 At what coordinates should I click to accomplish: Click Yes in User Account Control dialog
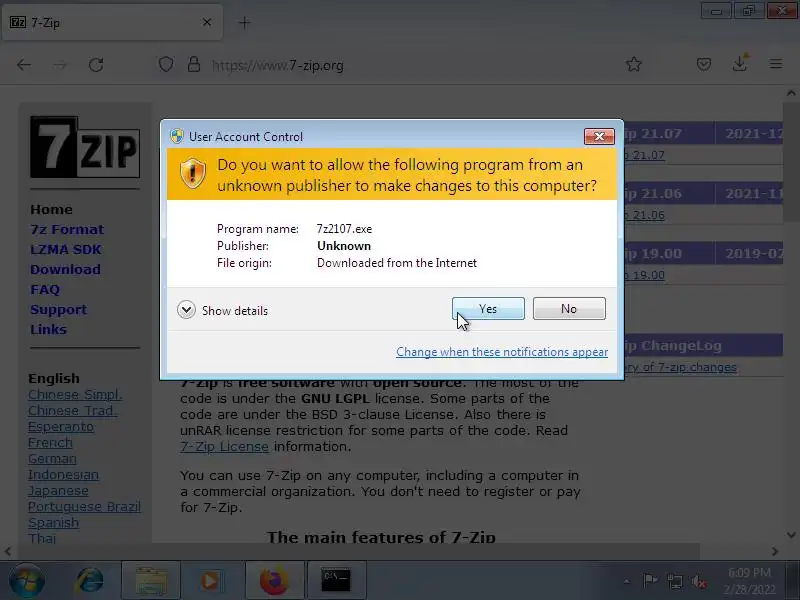(x=488, y=309)
